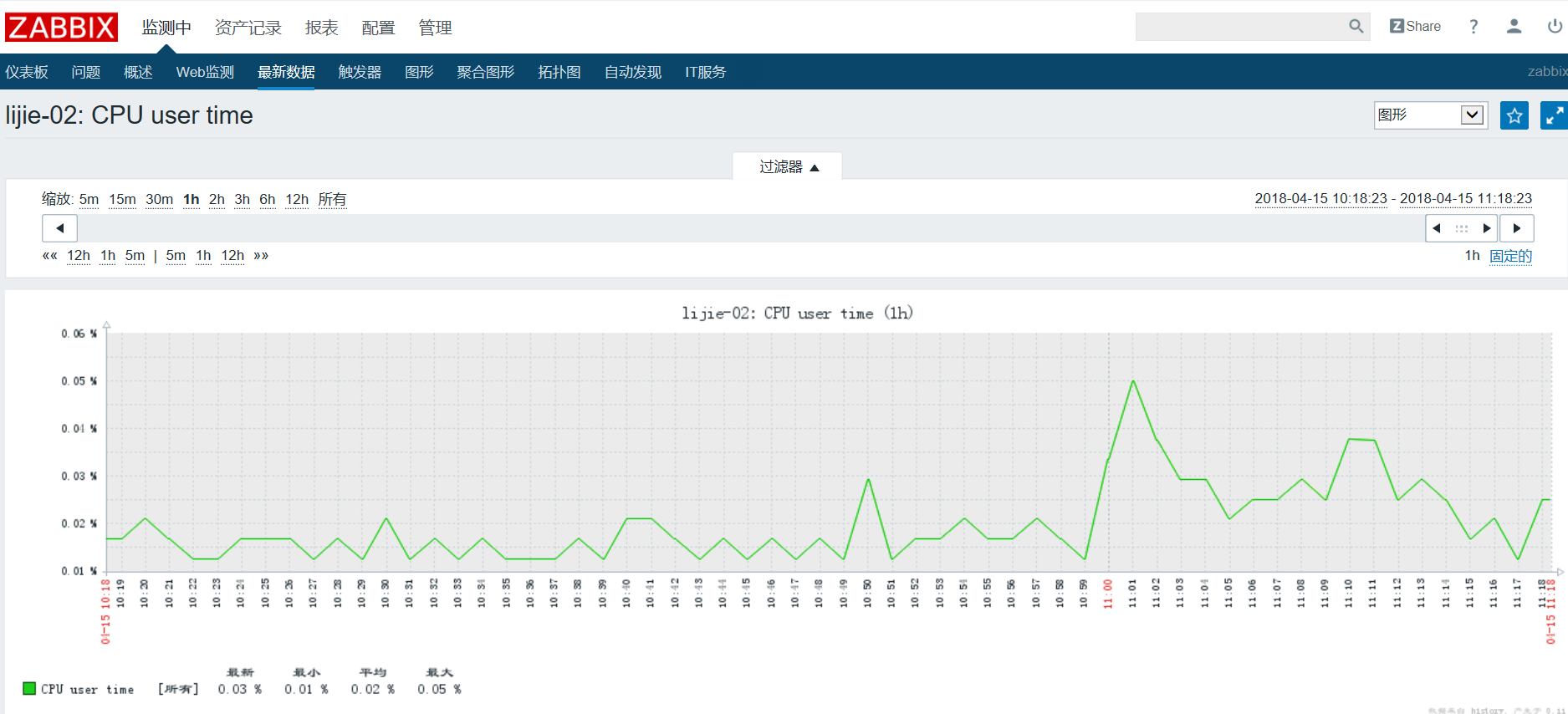Move back 12h in the navigation row
This screenshot has width=1568, height=714.
(x=79, y=255)
